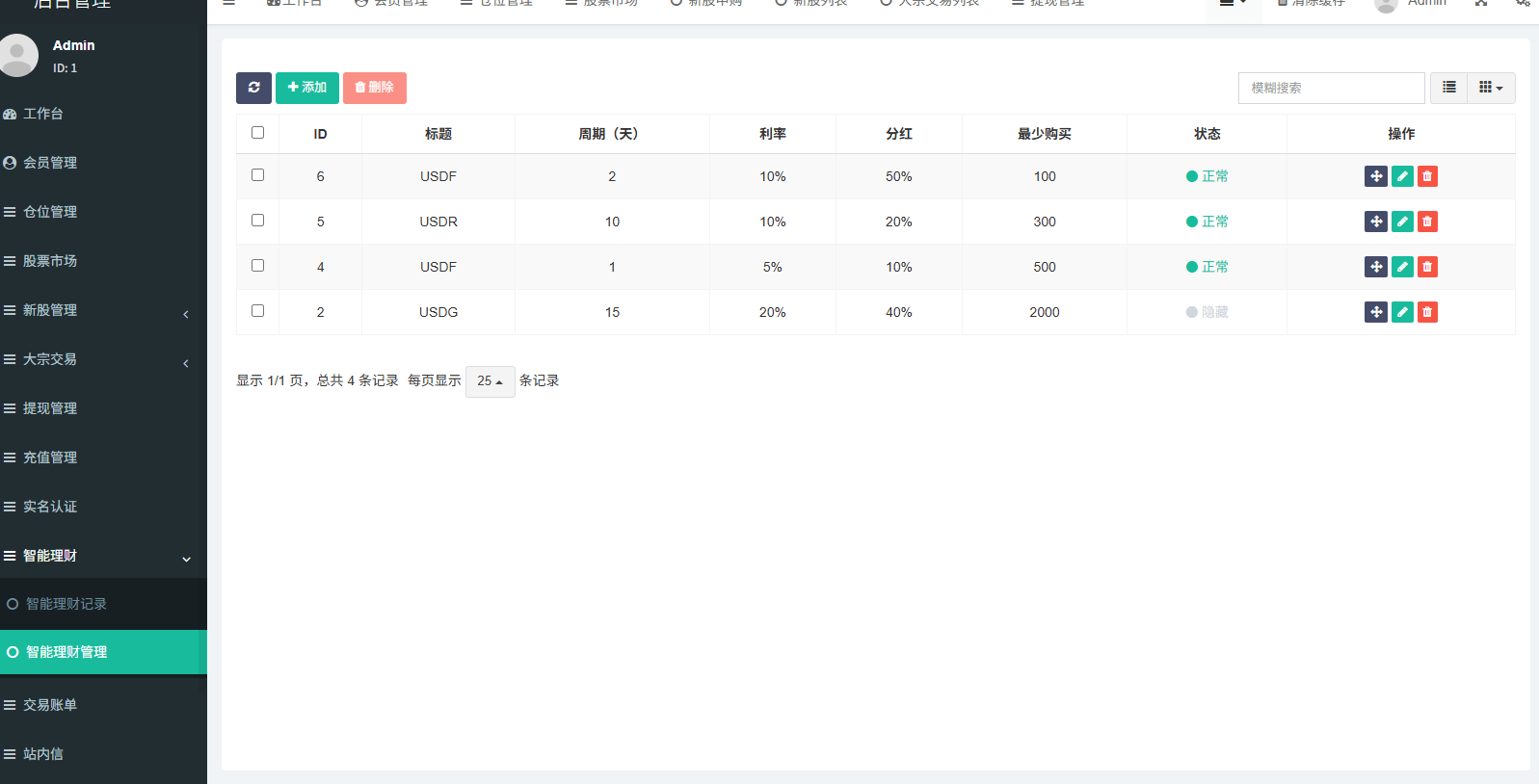Expand the 新股管理 sidebar menu

tap(96, 310)
